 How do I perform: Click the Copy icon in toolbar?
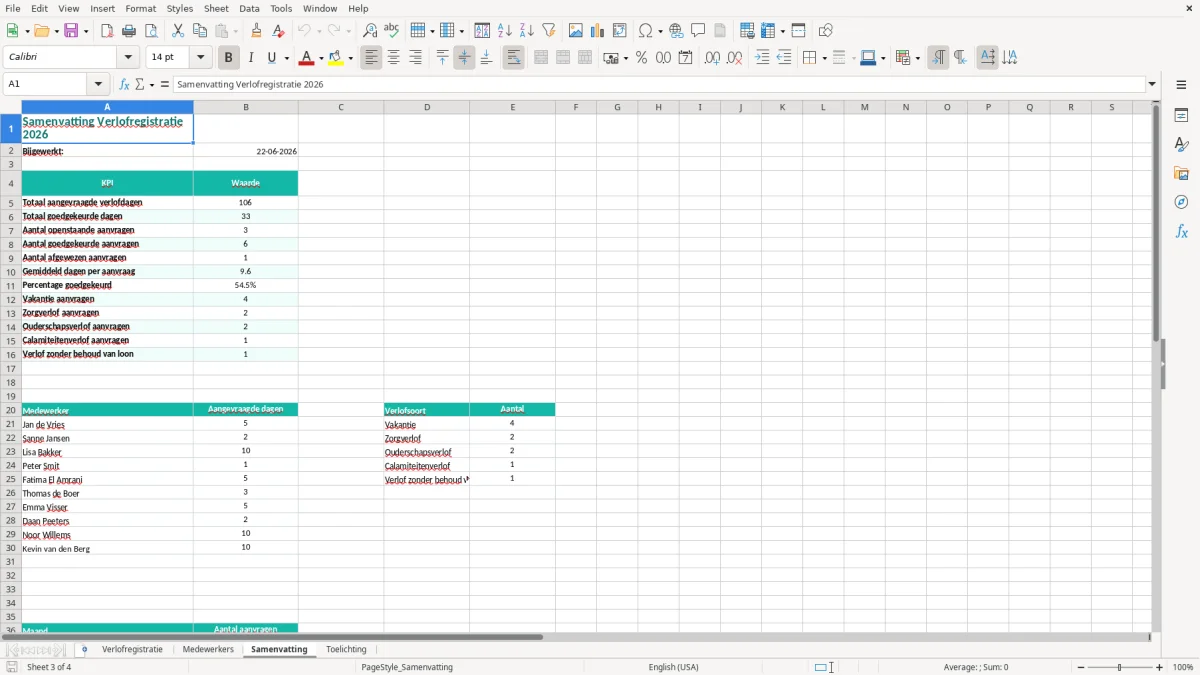[200, 31]
